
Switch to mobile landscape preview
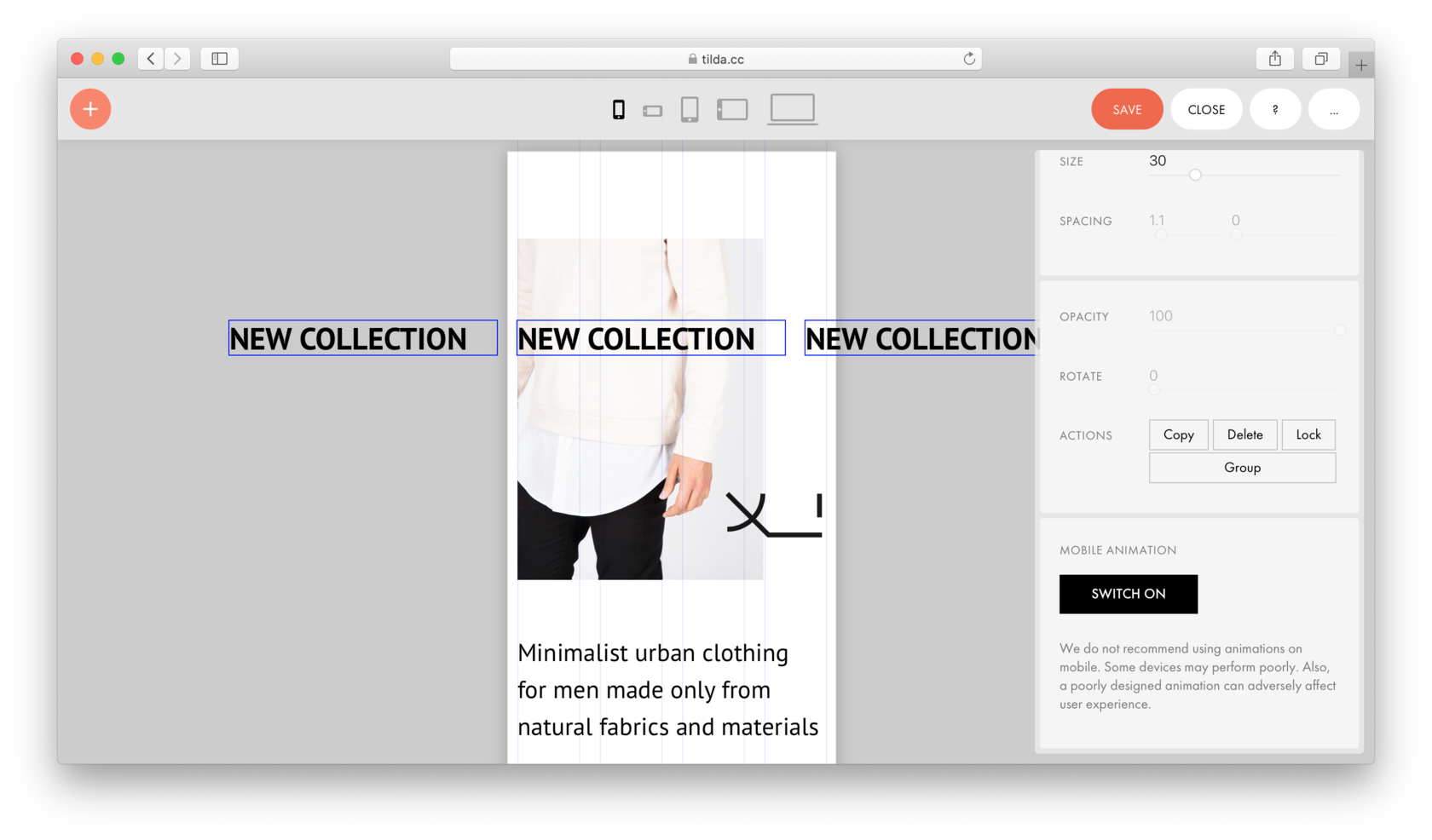point(653,111)
